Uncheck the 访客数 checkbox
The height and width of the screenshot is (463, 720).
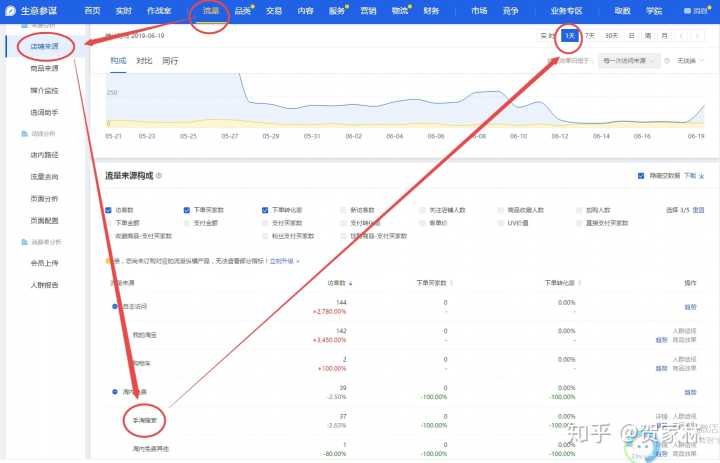(108, 210)
